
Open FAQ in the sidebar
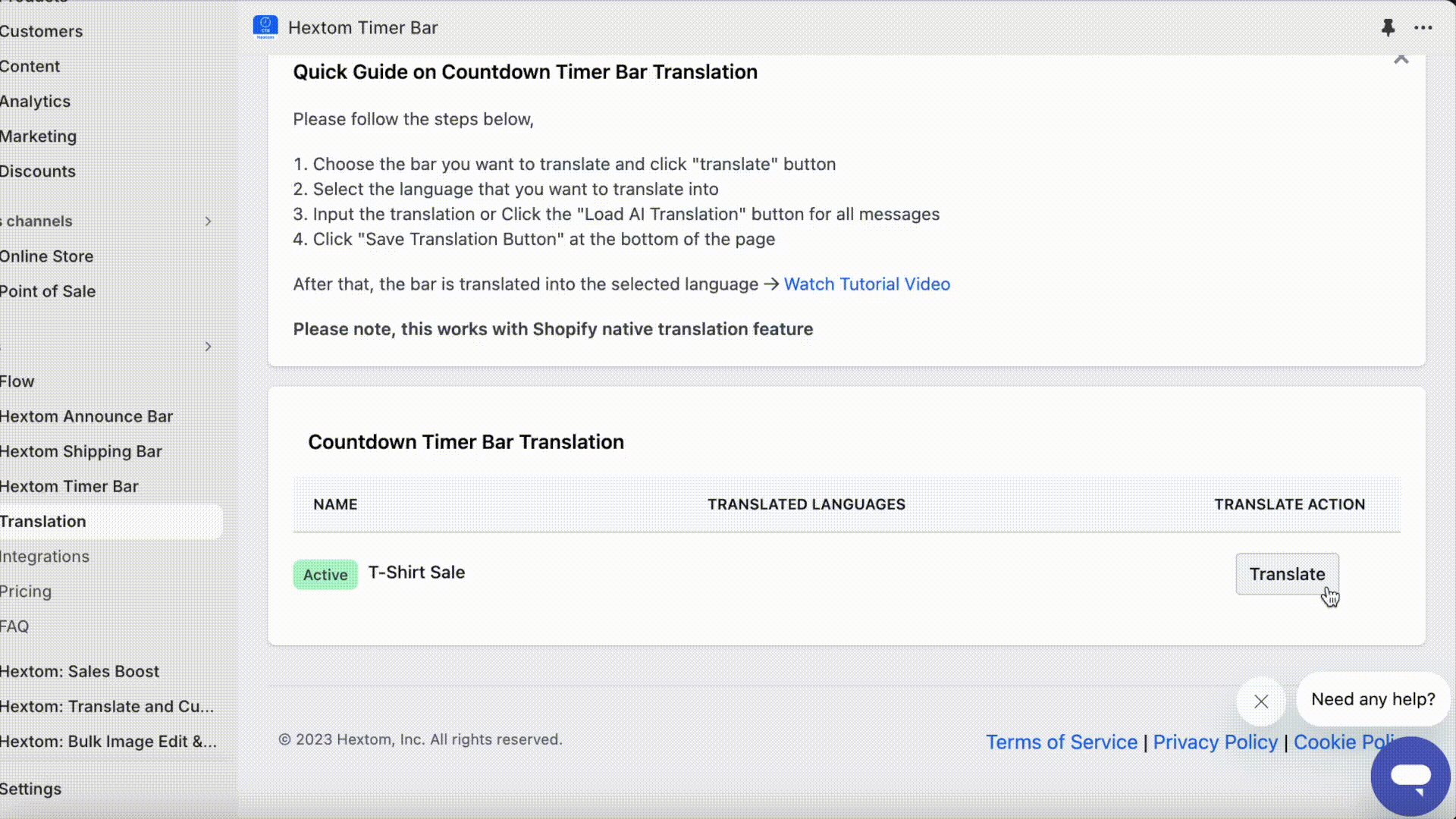pos(14,626)
